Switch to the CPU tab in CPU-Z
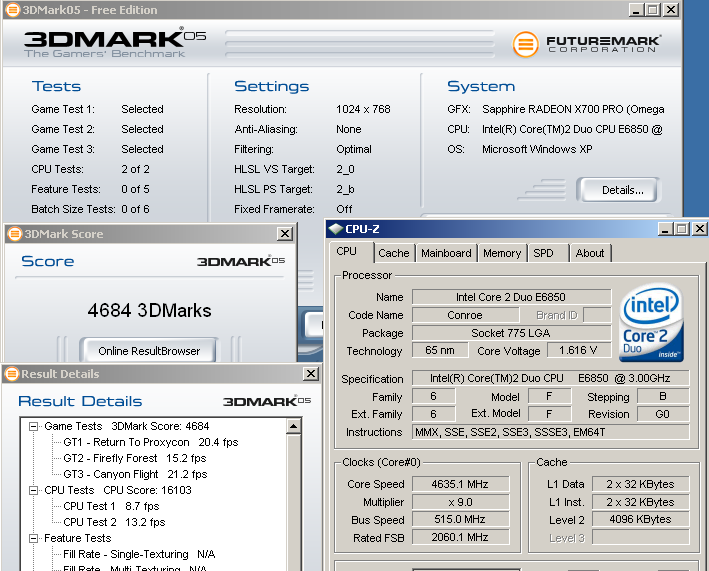 [x=347, y=251]
